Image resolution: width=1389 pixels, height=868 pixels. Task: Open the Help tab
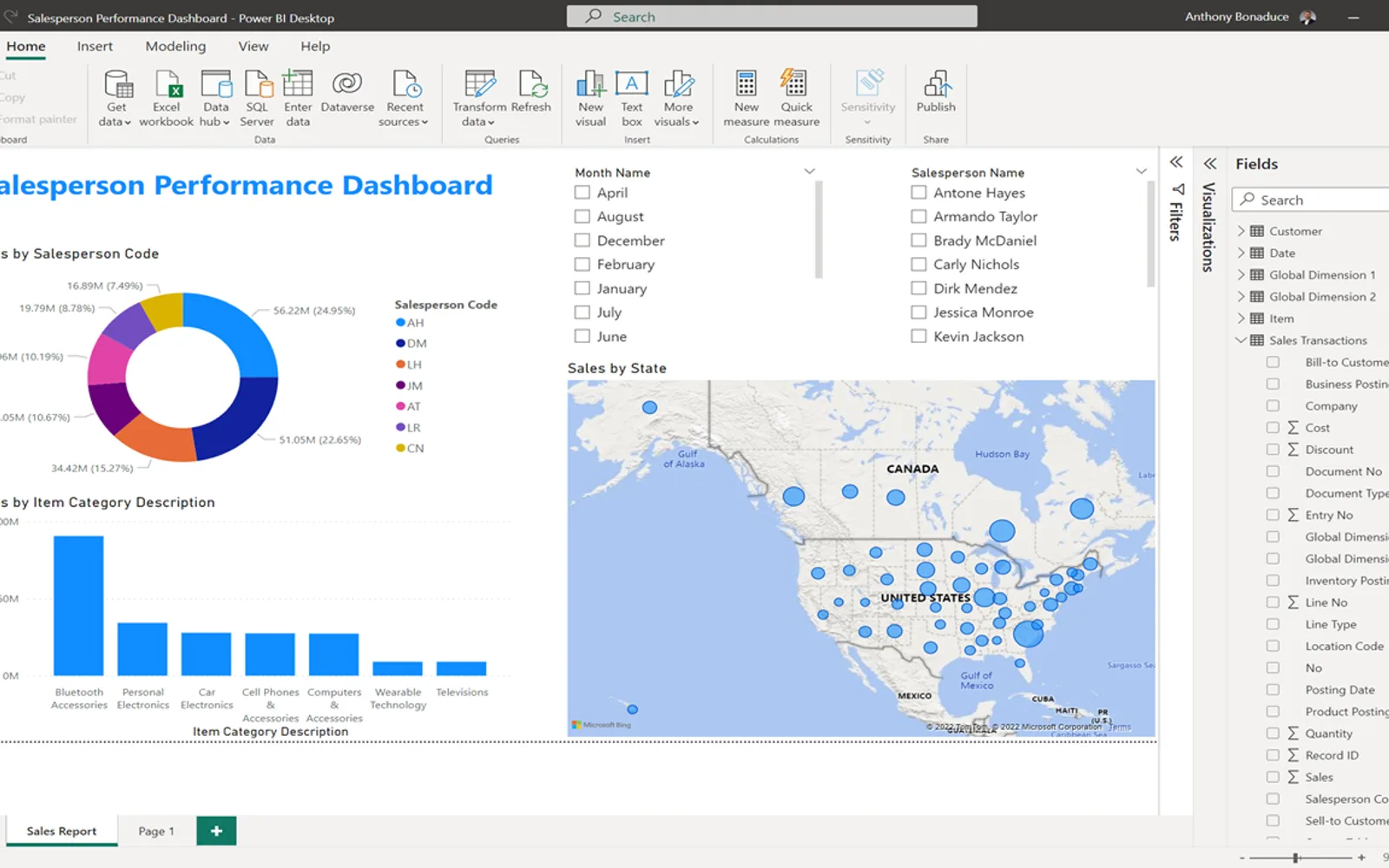pyautogui.click(x=315, y=47)
